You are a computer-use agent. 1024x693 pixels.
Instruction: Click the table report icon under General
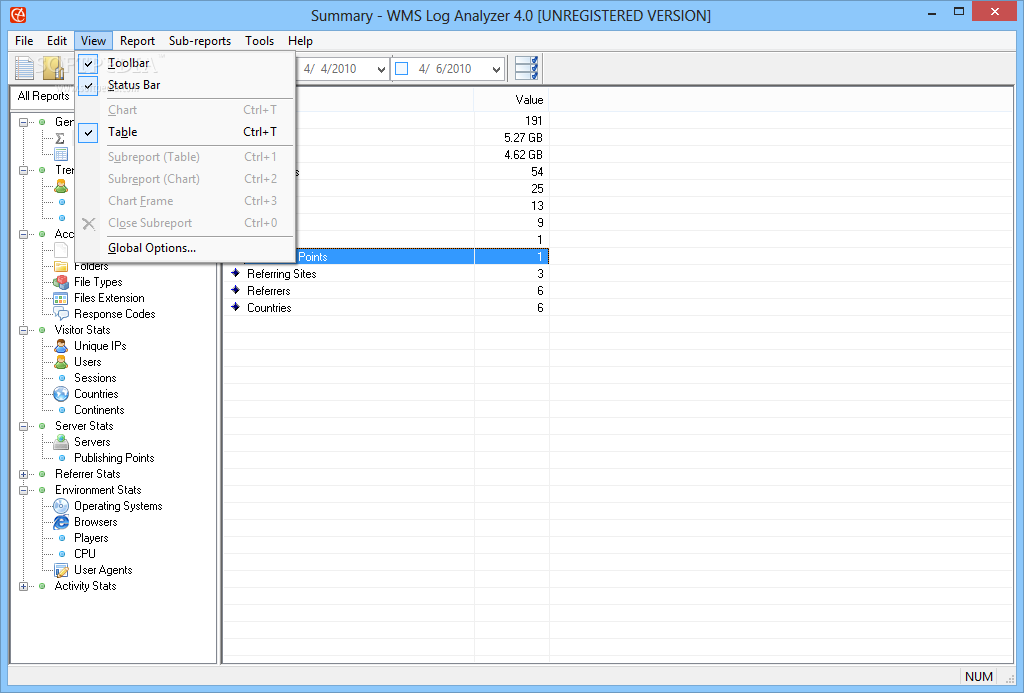(61, 154)
